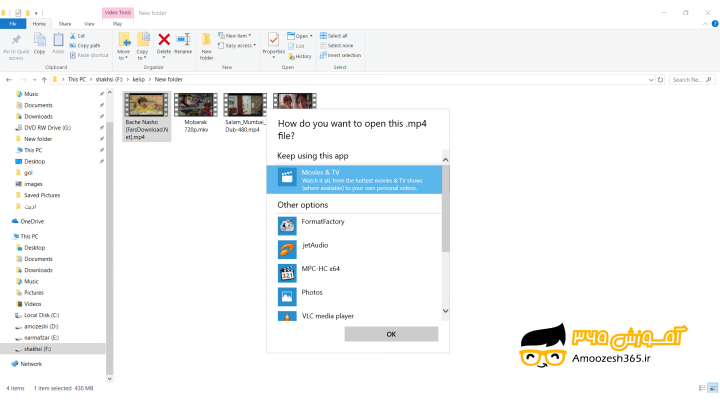Click the Pin to Quick access icon
The width and height of the screenshot is (720, 400).
pyautogui.click(x=16, y=40)
